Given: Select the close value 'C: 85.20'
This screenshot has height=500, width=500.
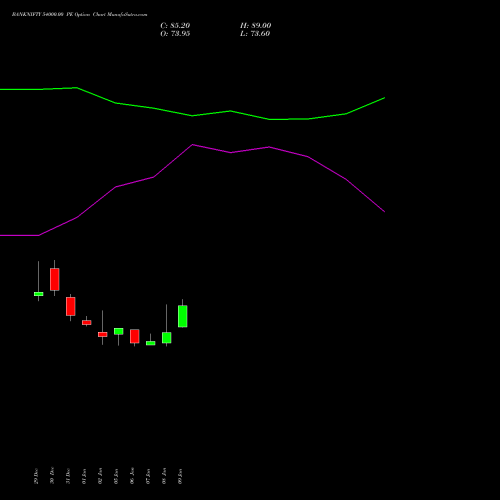Looking at the screenshot, I should pos(175,26).
